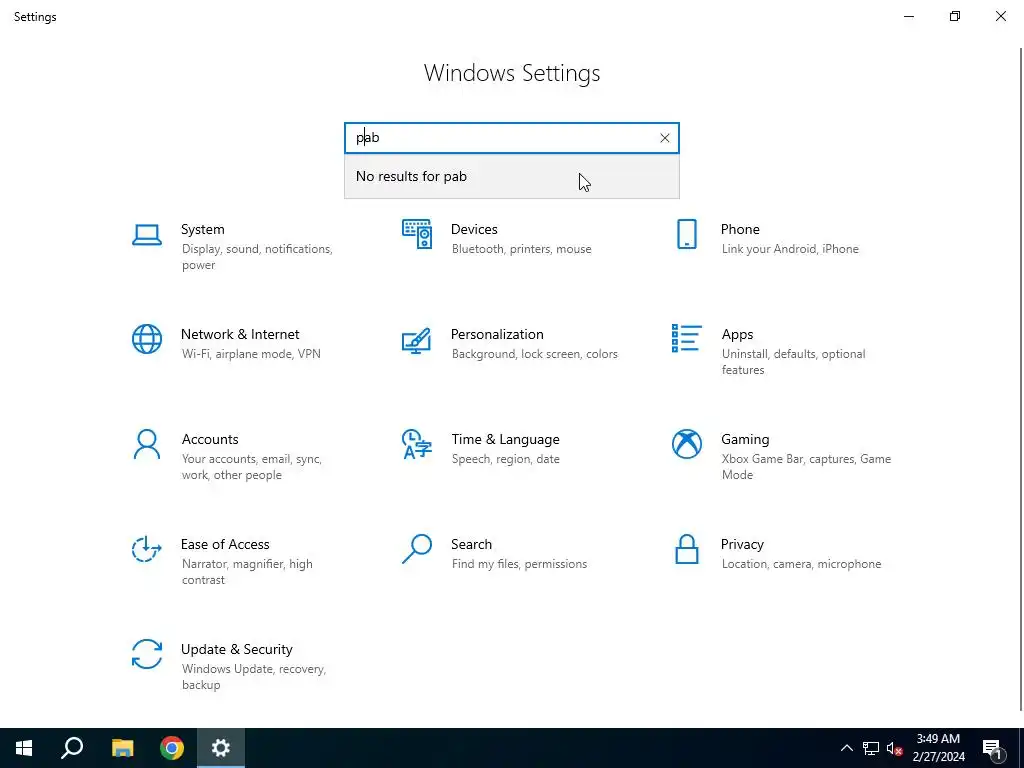Open the System settings title

[202, 229]
